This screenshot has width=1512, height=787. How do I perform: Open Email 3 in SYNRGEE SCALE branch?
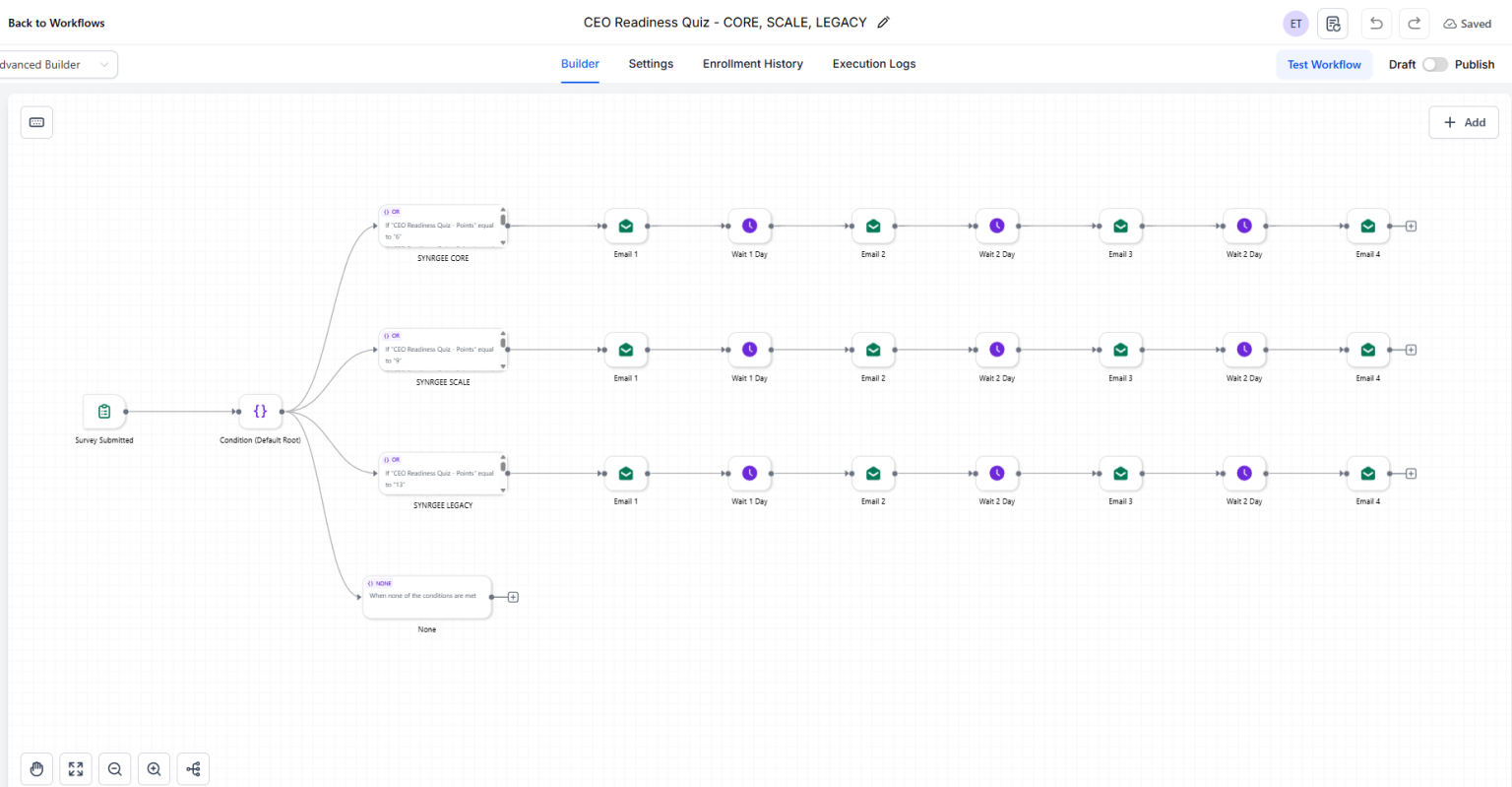pyautogui.click(x=1120, y=350)
